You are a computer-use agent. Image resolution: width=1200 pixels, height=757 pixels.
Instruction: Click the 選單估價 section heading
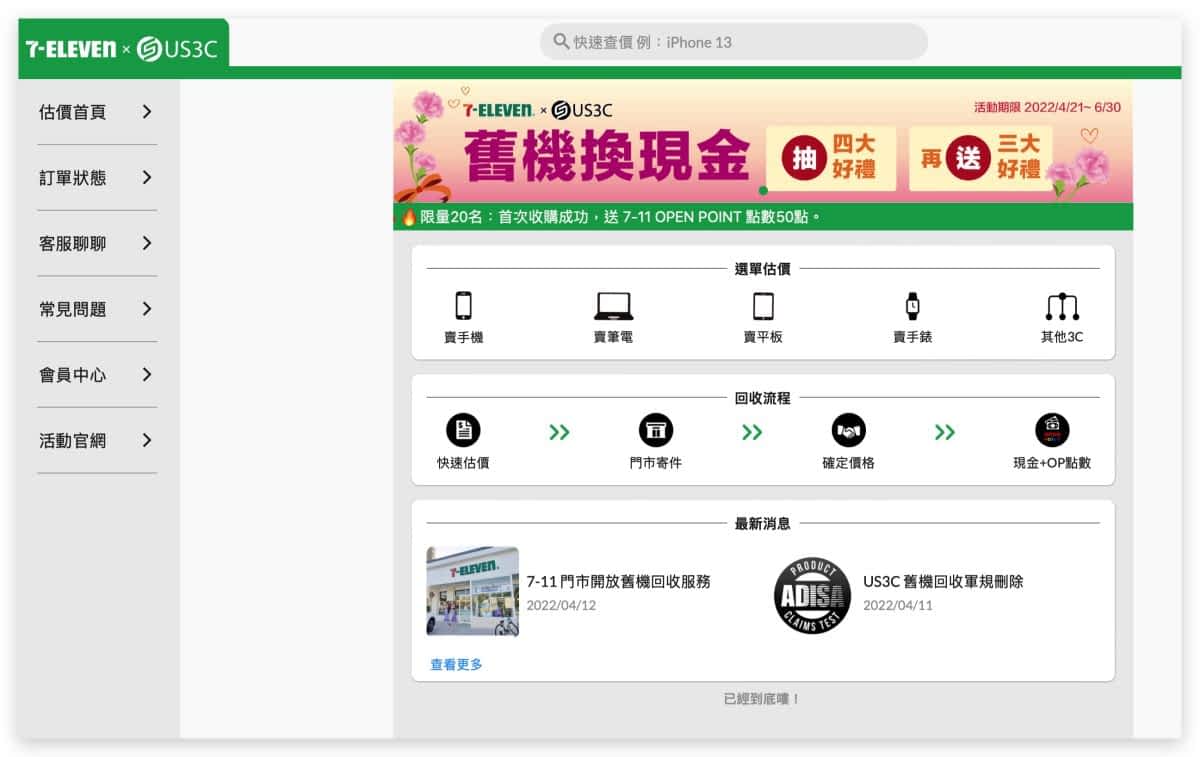click(x=763, y=269)
